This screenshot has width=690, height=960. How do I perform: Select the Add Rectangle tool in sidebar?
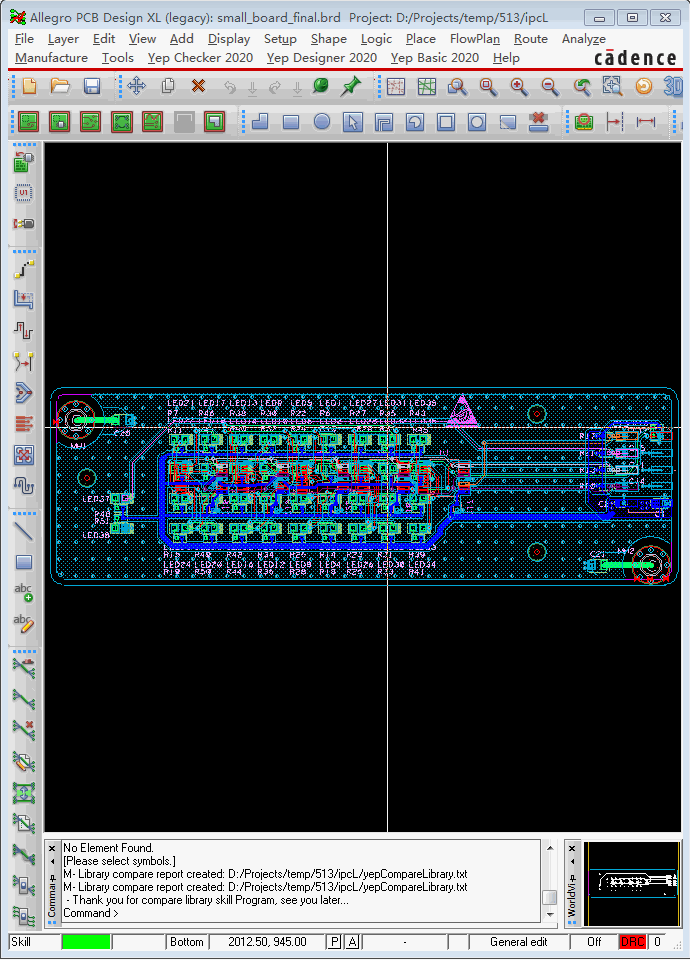(24, 562)
